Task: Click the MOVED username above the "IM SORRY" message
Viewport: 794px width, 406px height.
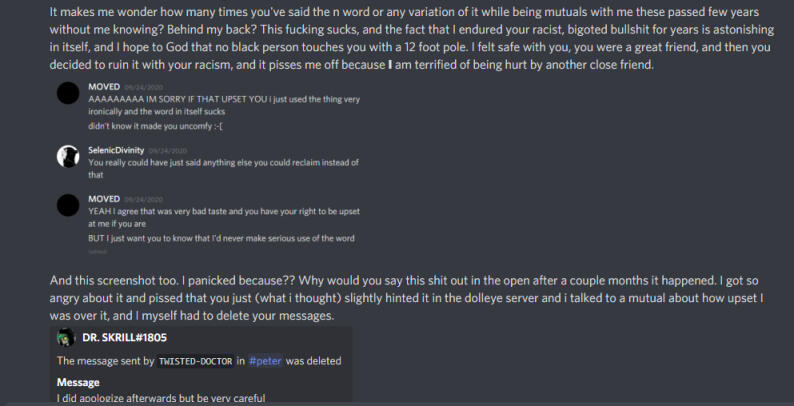Action: pos(104,87)
